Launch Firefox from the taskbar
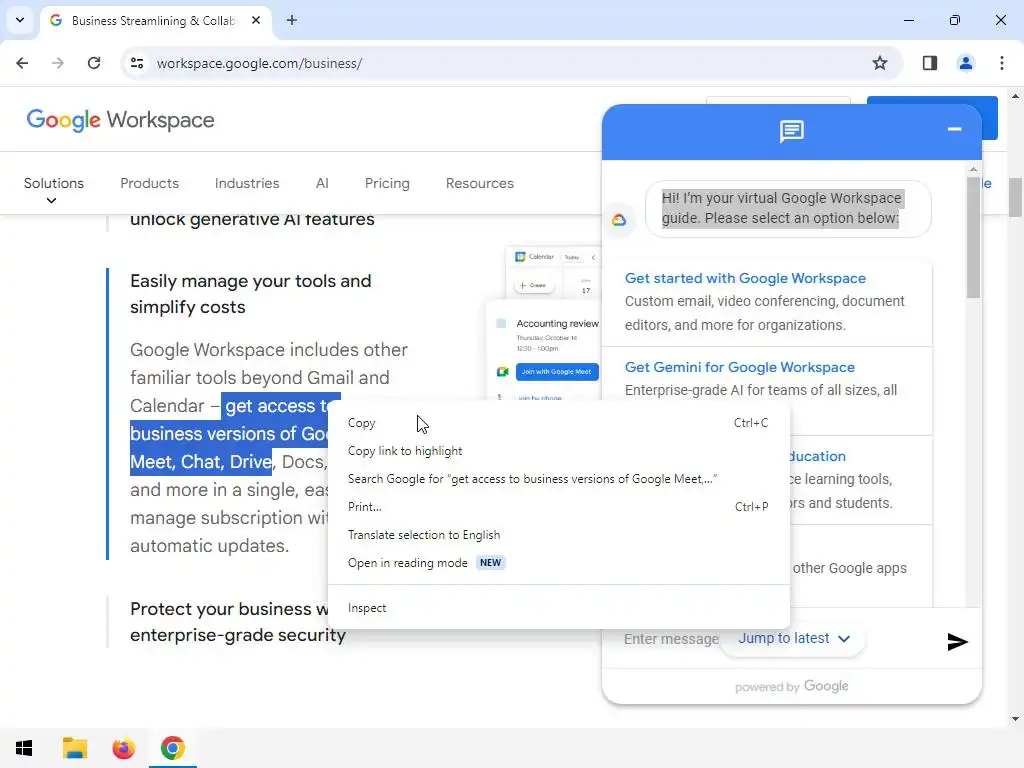Viewport: 1024px width, 768px height. 123,748
